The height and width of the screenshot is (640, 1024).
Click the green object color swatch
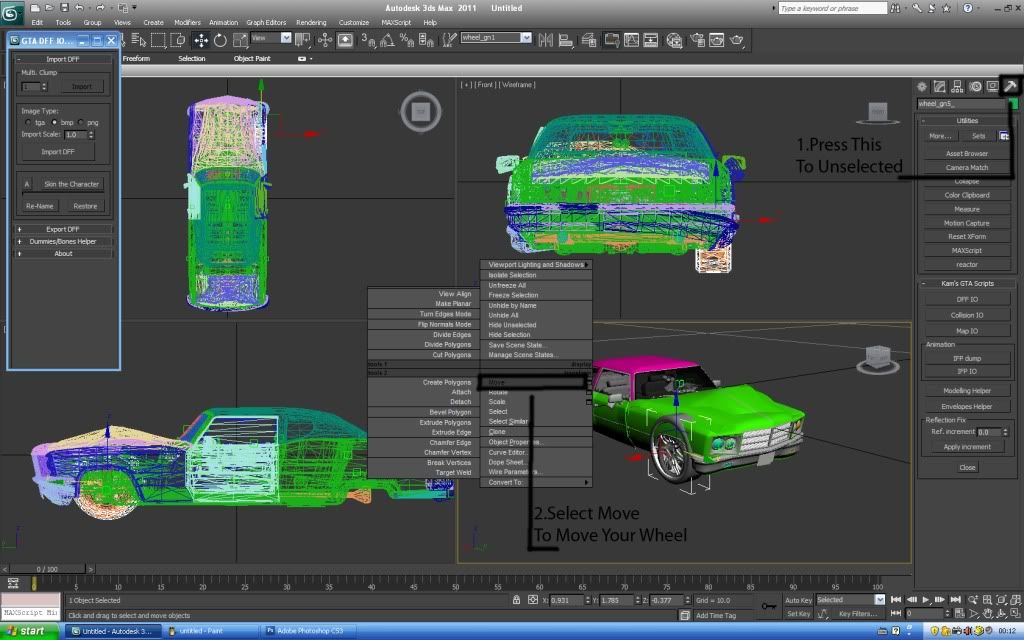tap(1013, 104)
